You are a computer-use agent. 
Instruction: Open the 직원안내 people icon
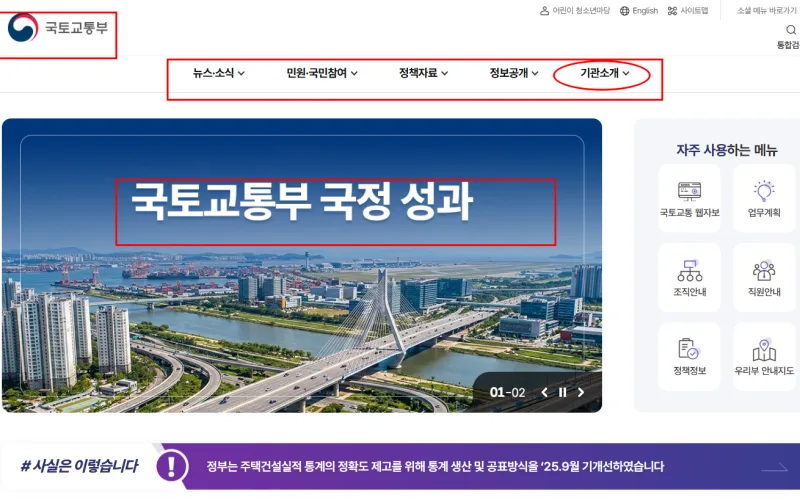coord(764,270)
